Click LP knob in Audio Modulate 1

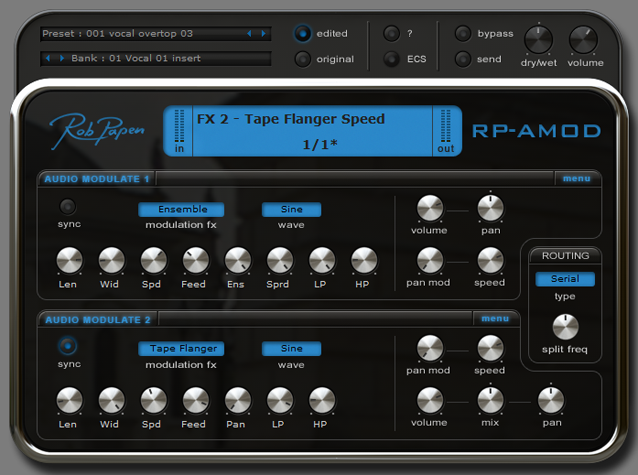(322, 260)
